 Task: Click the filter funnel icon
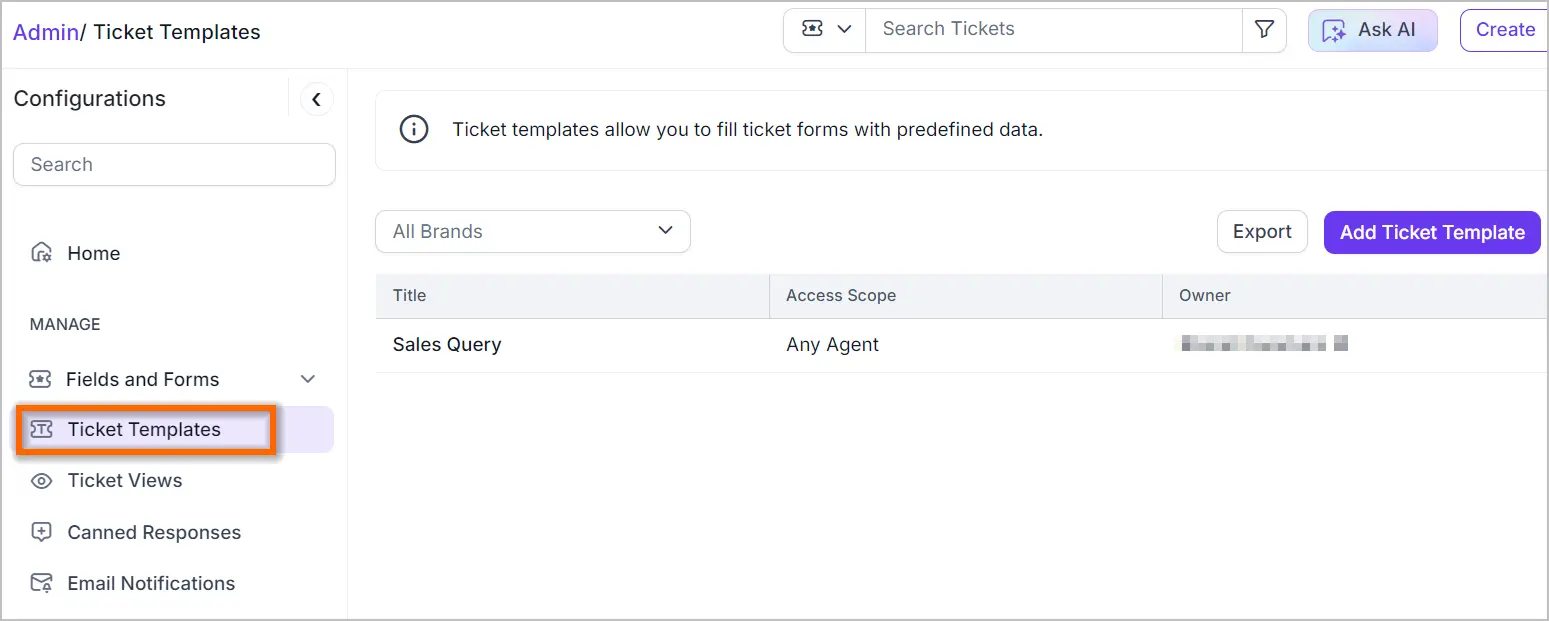tap(1264, 30)
